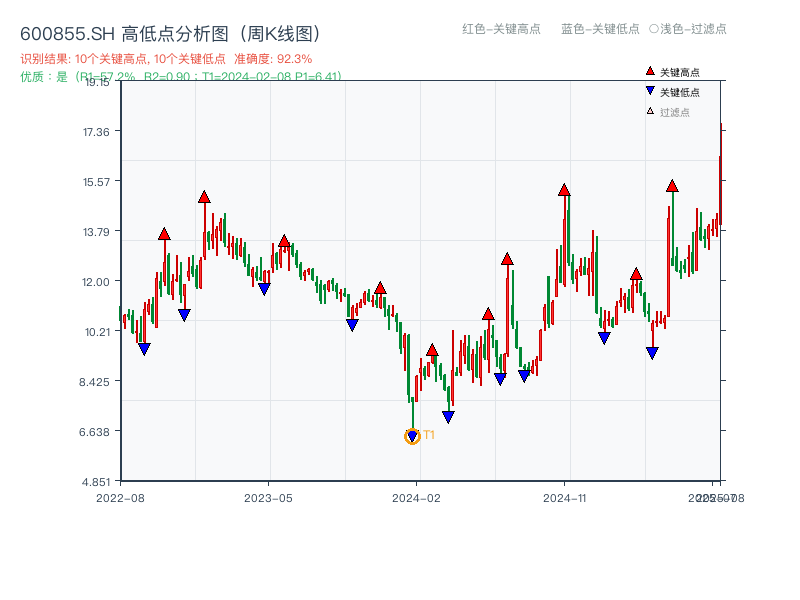Click the 红色-关键高点 header label
This screenshot has width=800, height=600.
click(501, 29)
